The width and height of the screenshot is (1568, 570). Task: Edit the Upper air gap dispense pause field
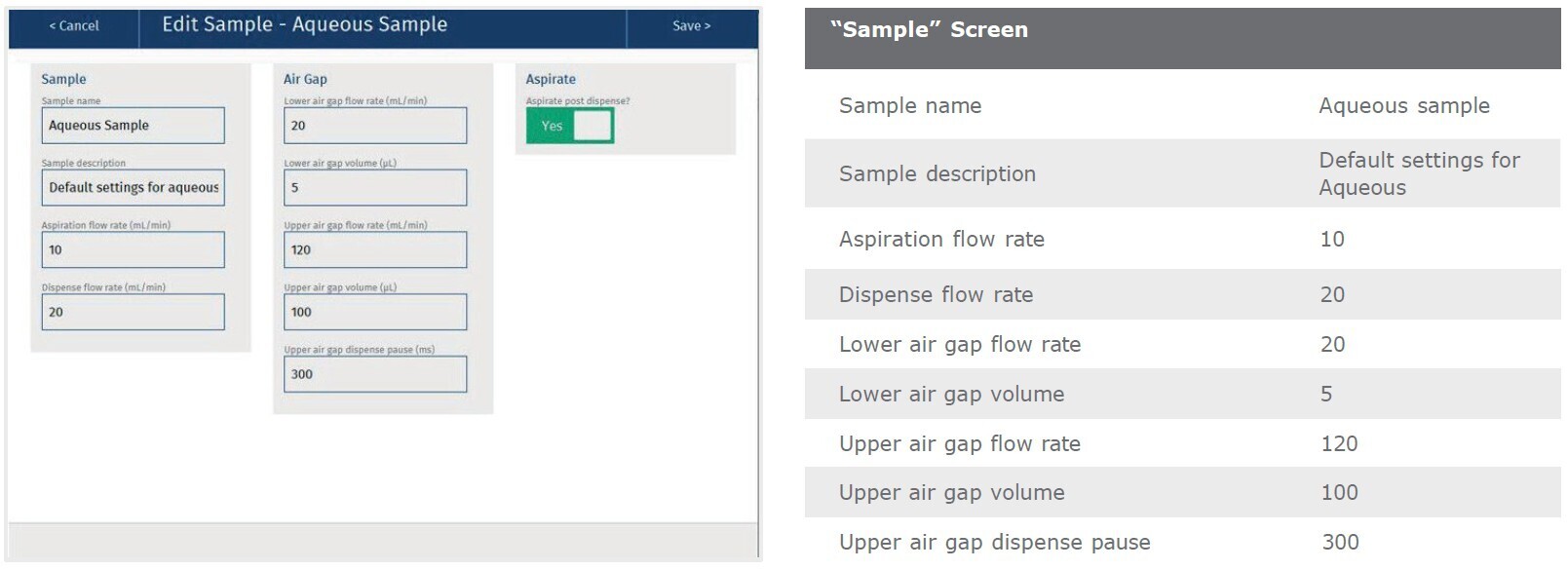pos(375,374)
